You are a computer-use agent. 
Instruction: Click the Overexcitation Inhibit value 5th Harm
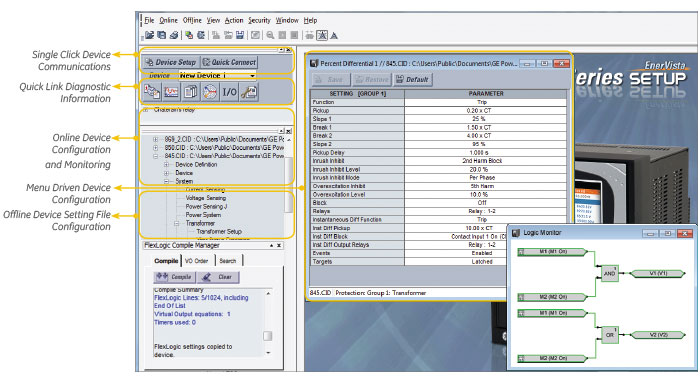pos(486,186)
